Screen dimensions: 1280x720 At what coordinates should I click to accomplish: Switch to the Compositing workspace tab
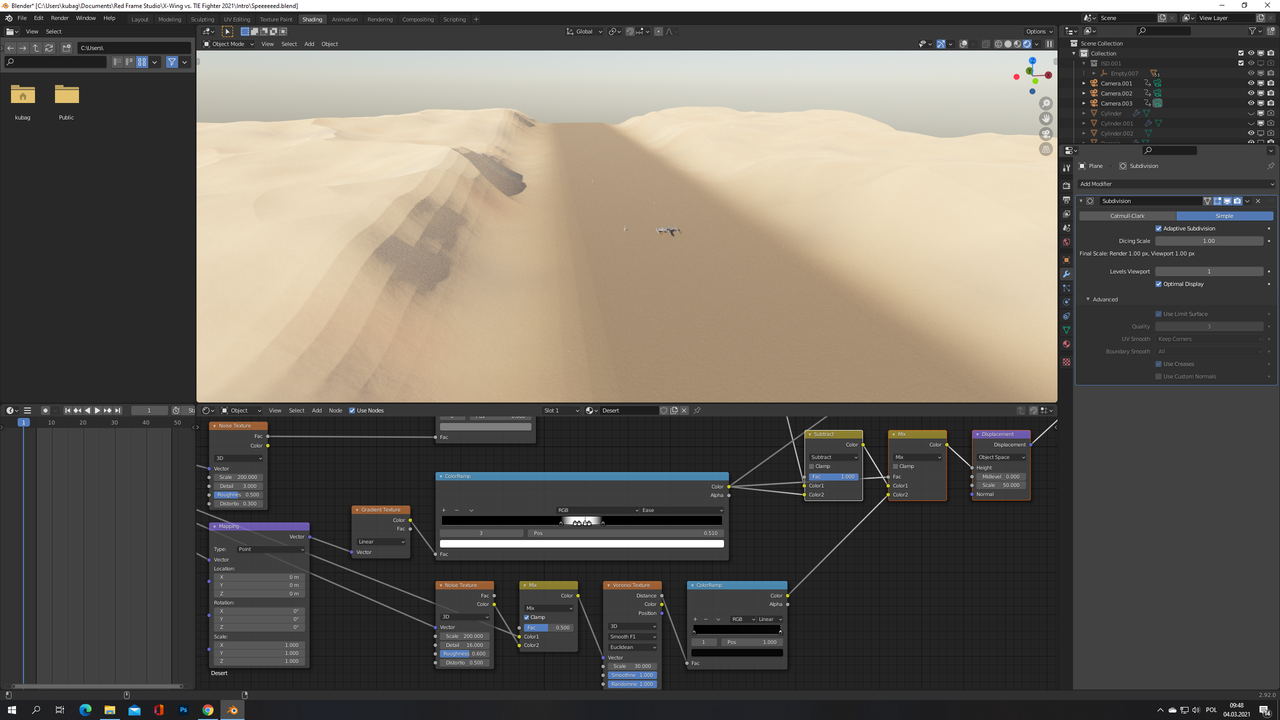tap(418, 19)
